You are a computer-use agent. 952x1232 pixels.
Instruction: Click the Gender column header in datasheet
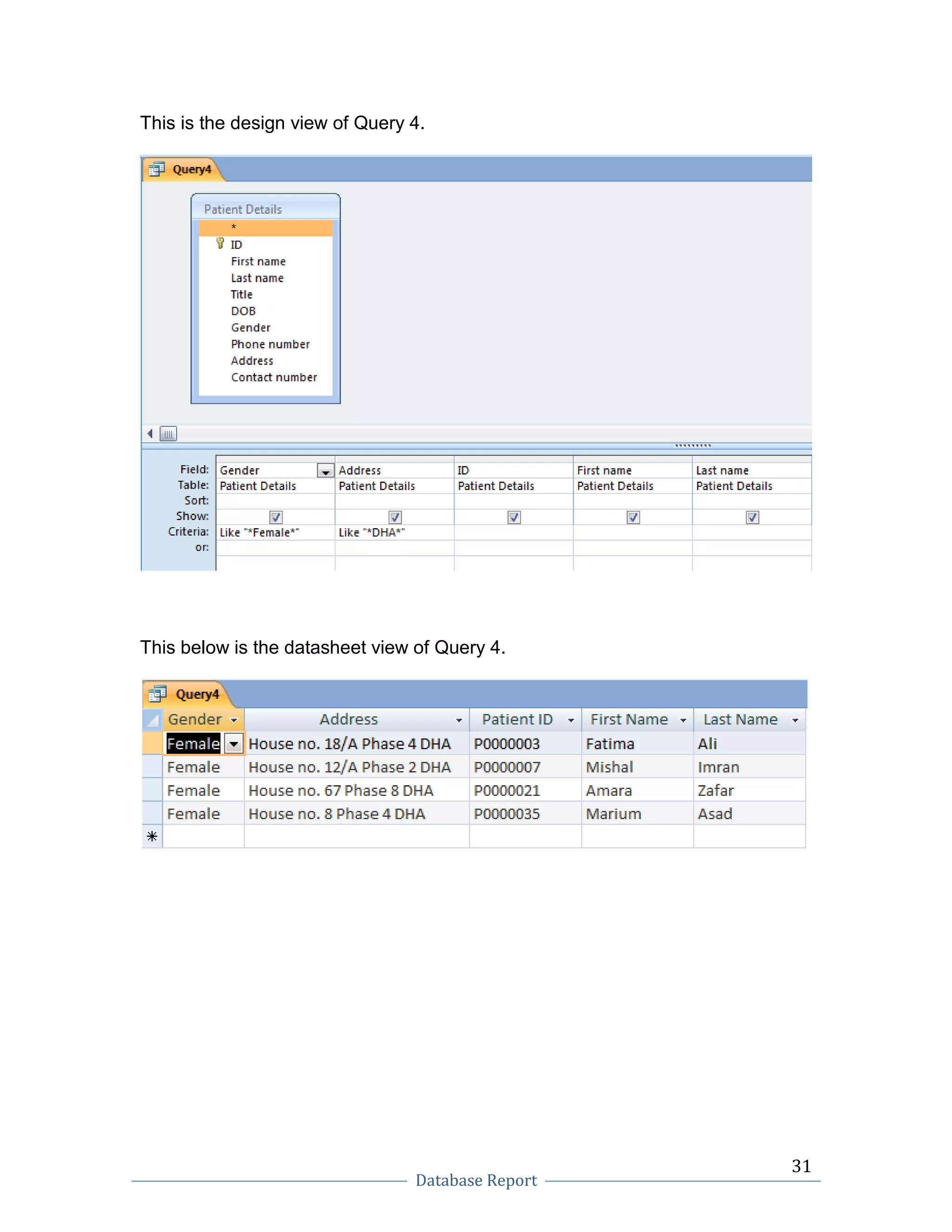204,720
